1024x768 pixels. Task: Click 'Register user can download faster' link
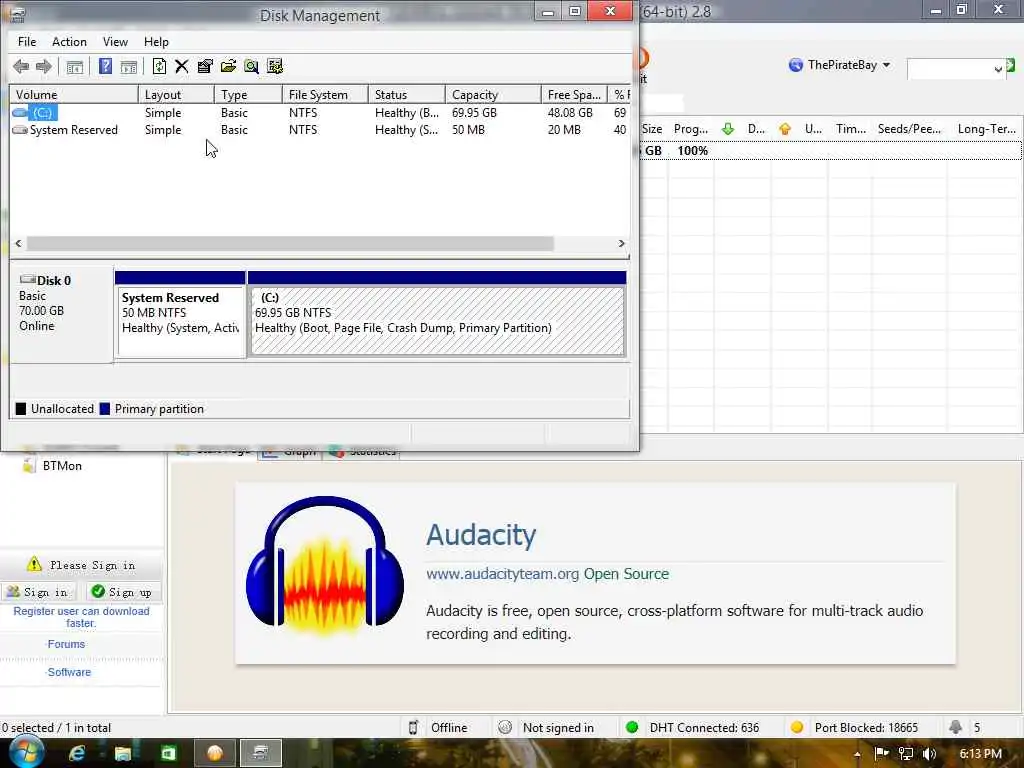82,617
